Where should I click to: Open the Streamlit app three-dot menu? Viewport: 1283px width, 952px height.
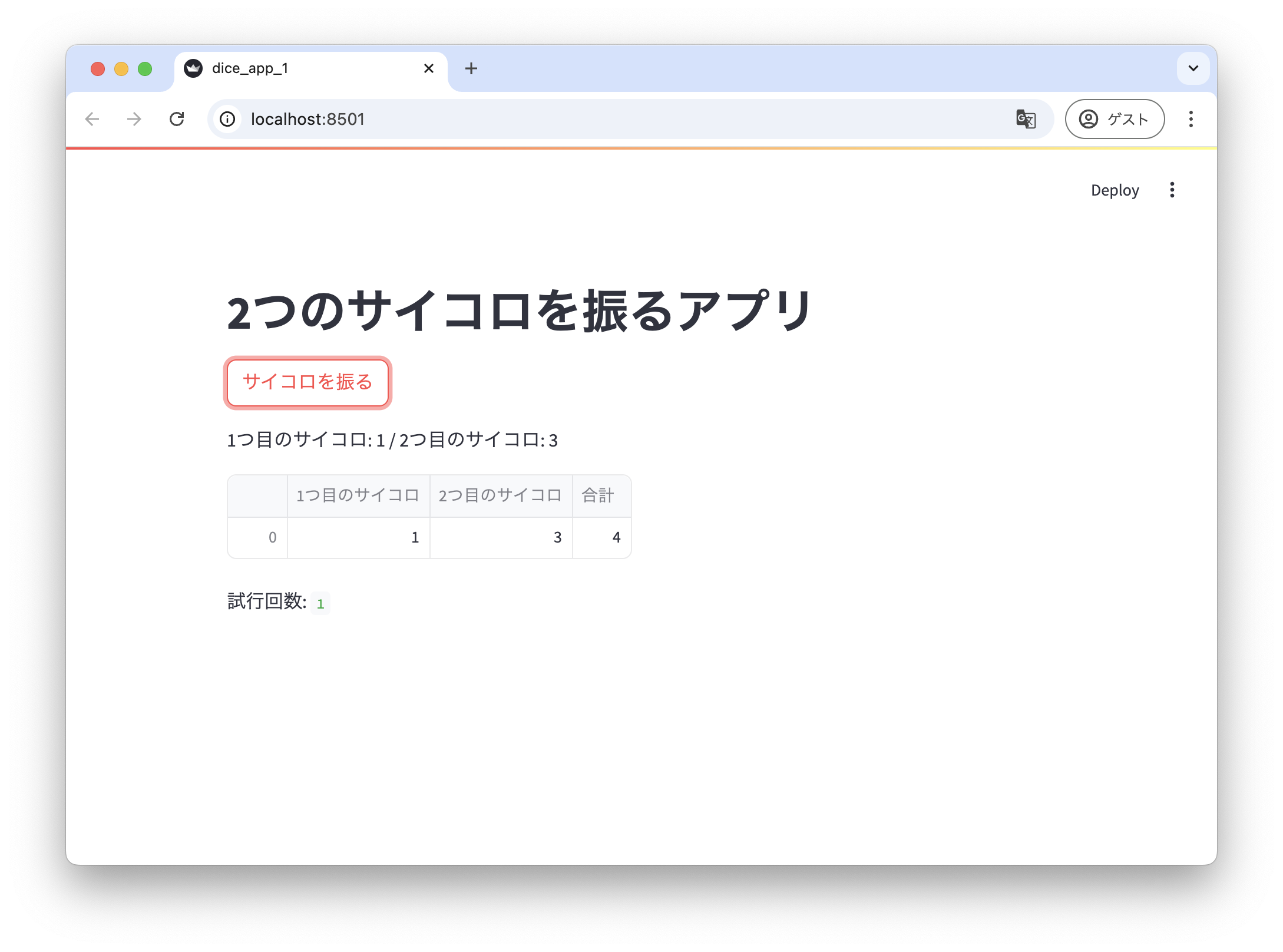[x=1172, y=190]
